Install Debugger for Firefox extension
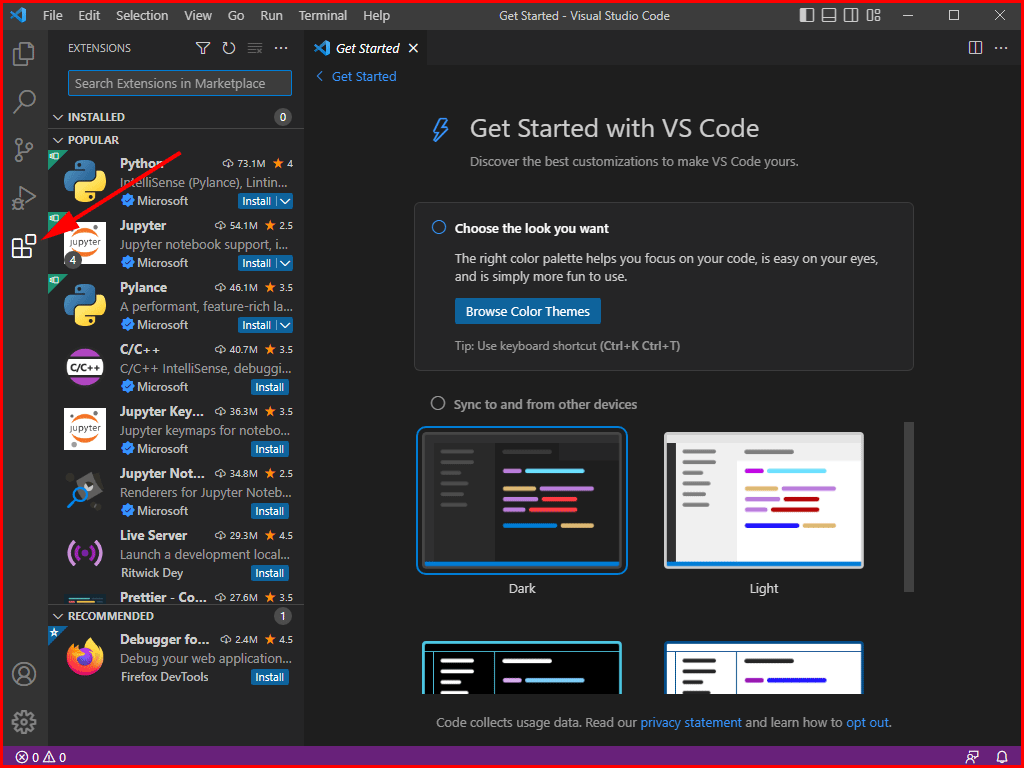Viewport: 1024px width, 768px height. pos(270,677)
